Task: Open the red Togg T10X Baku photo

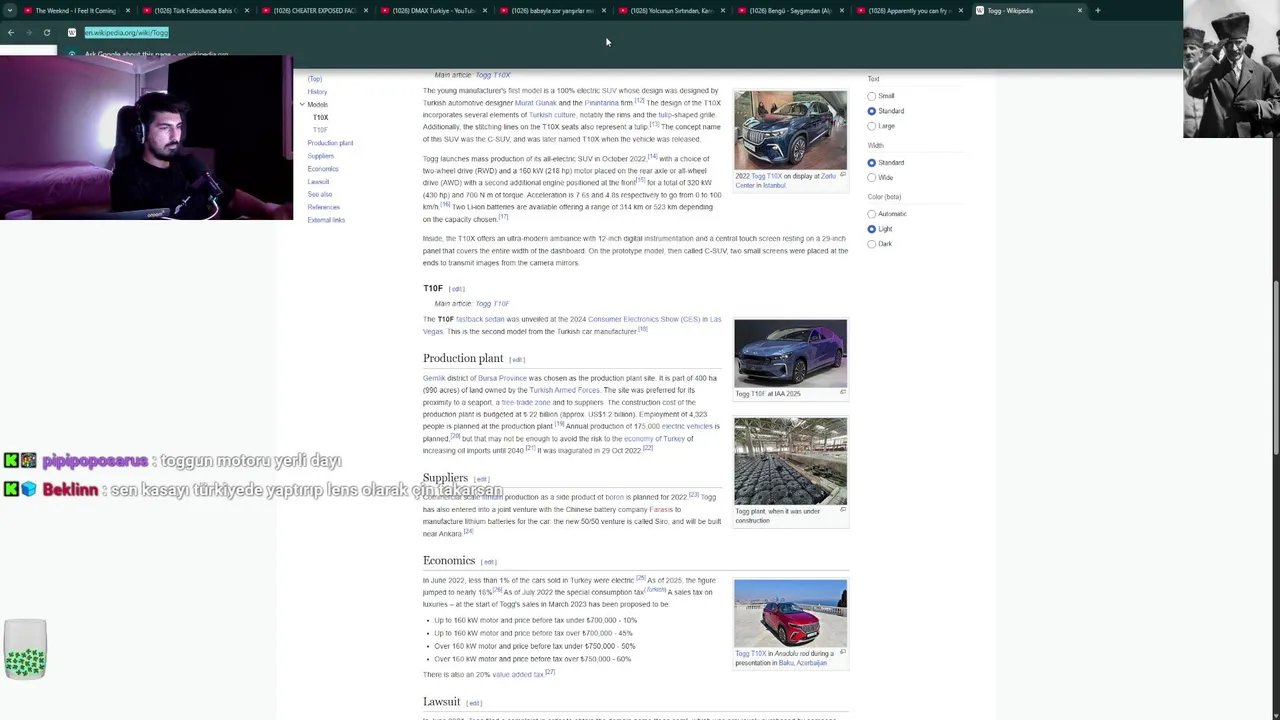Action: (790, 613)
